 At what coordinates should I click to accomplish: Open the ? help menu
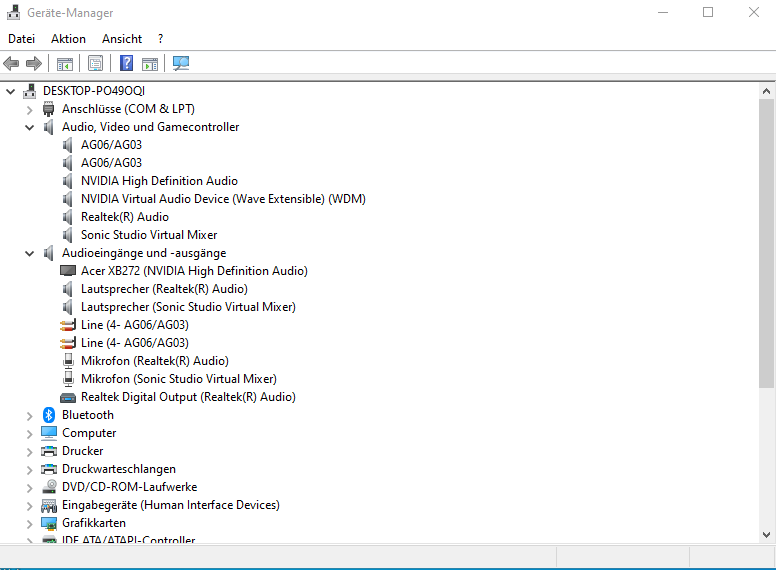160,39
